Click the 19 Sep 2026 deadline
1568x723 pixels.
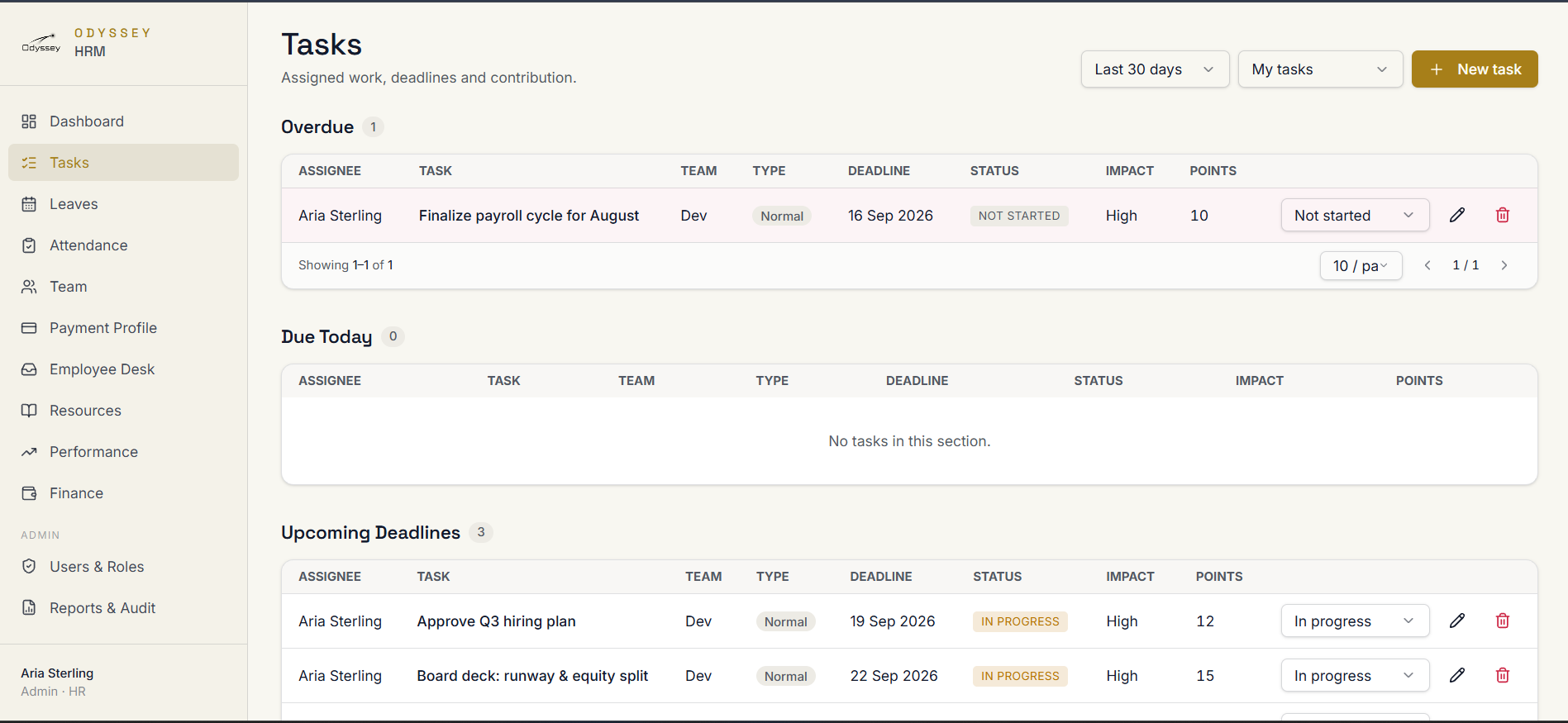click(x=893, y=621)
